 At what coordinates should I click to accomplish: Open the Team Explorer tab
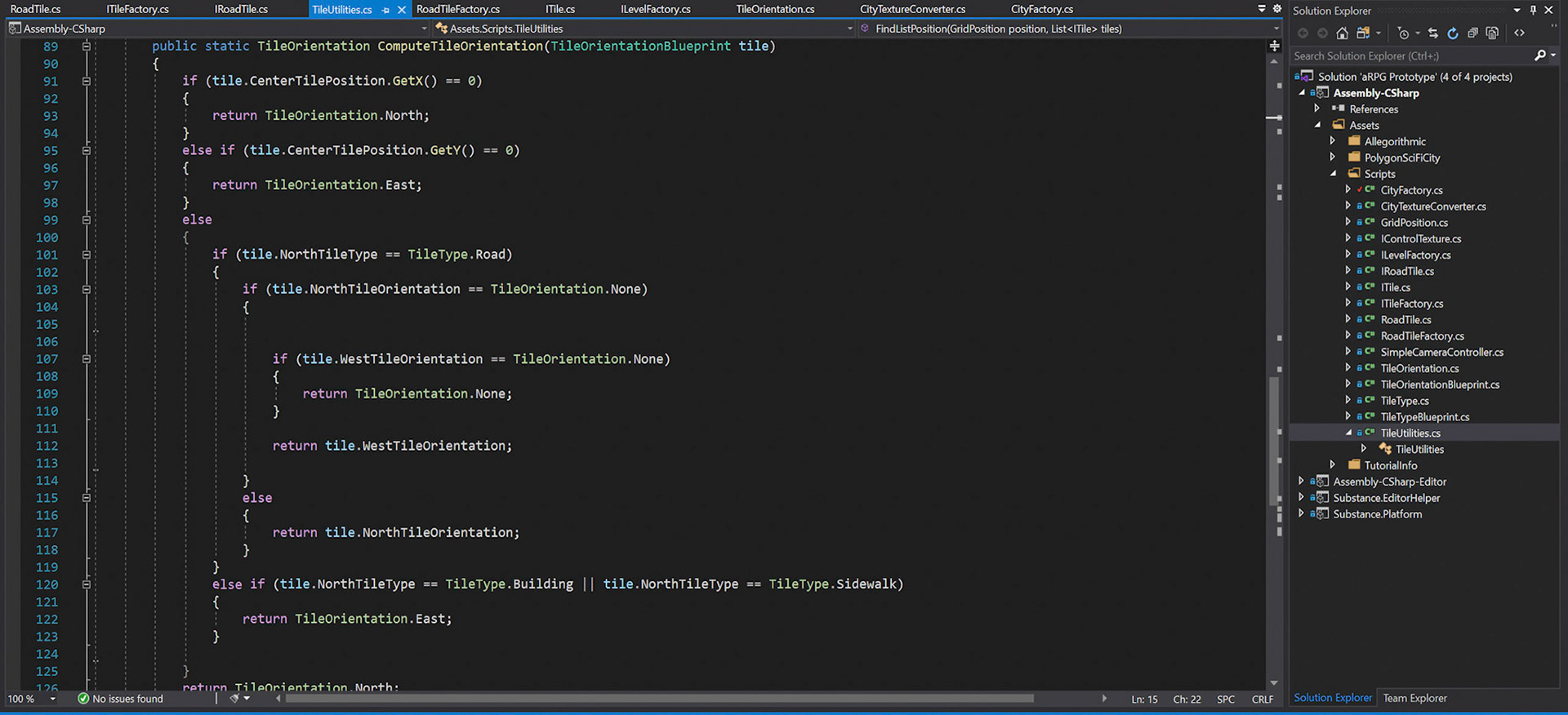(1414, 698)
